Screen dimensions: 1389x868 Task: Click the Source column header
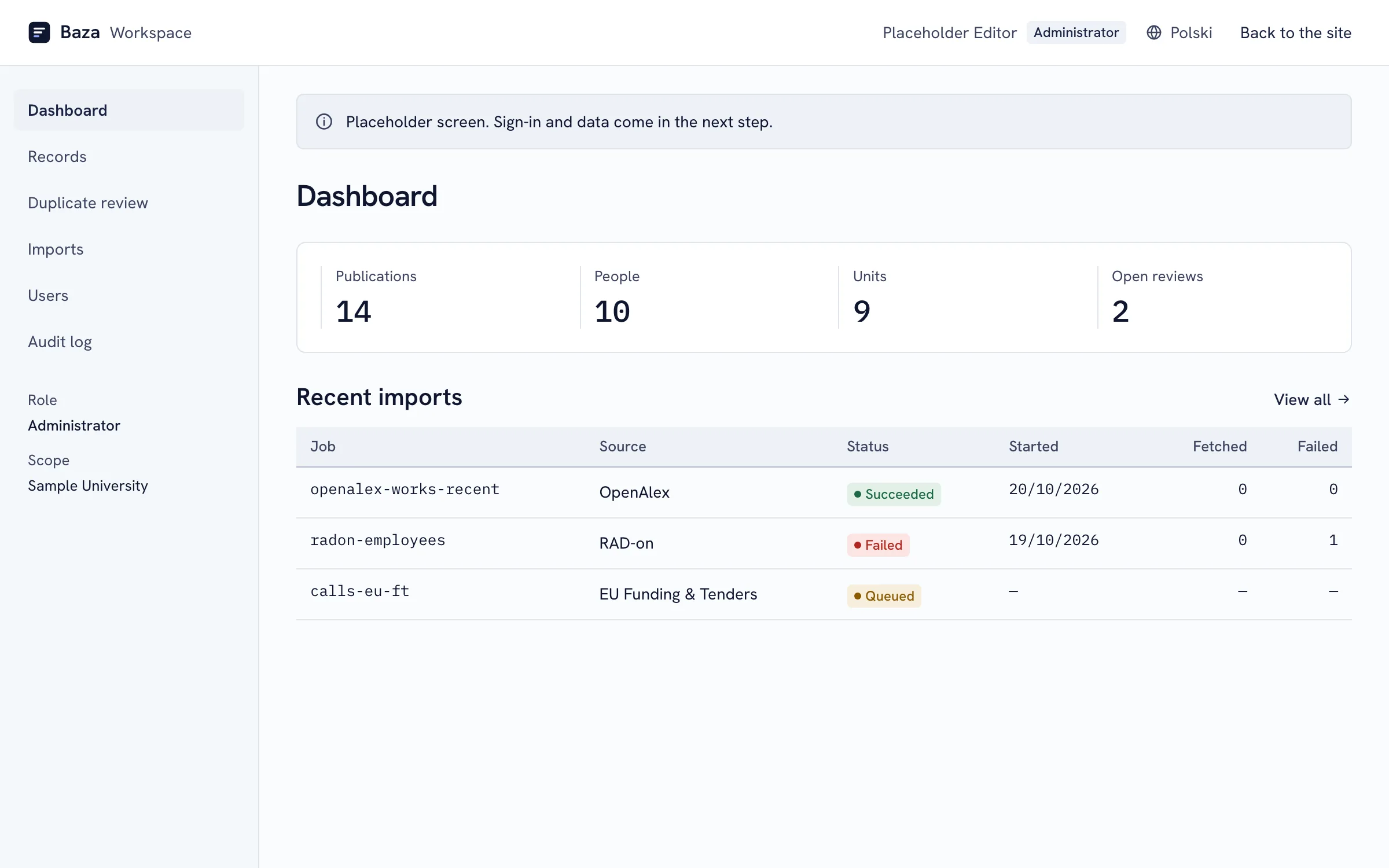[622, 446]
